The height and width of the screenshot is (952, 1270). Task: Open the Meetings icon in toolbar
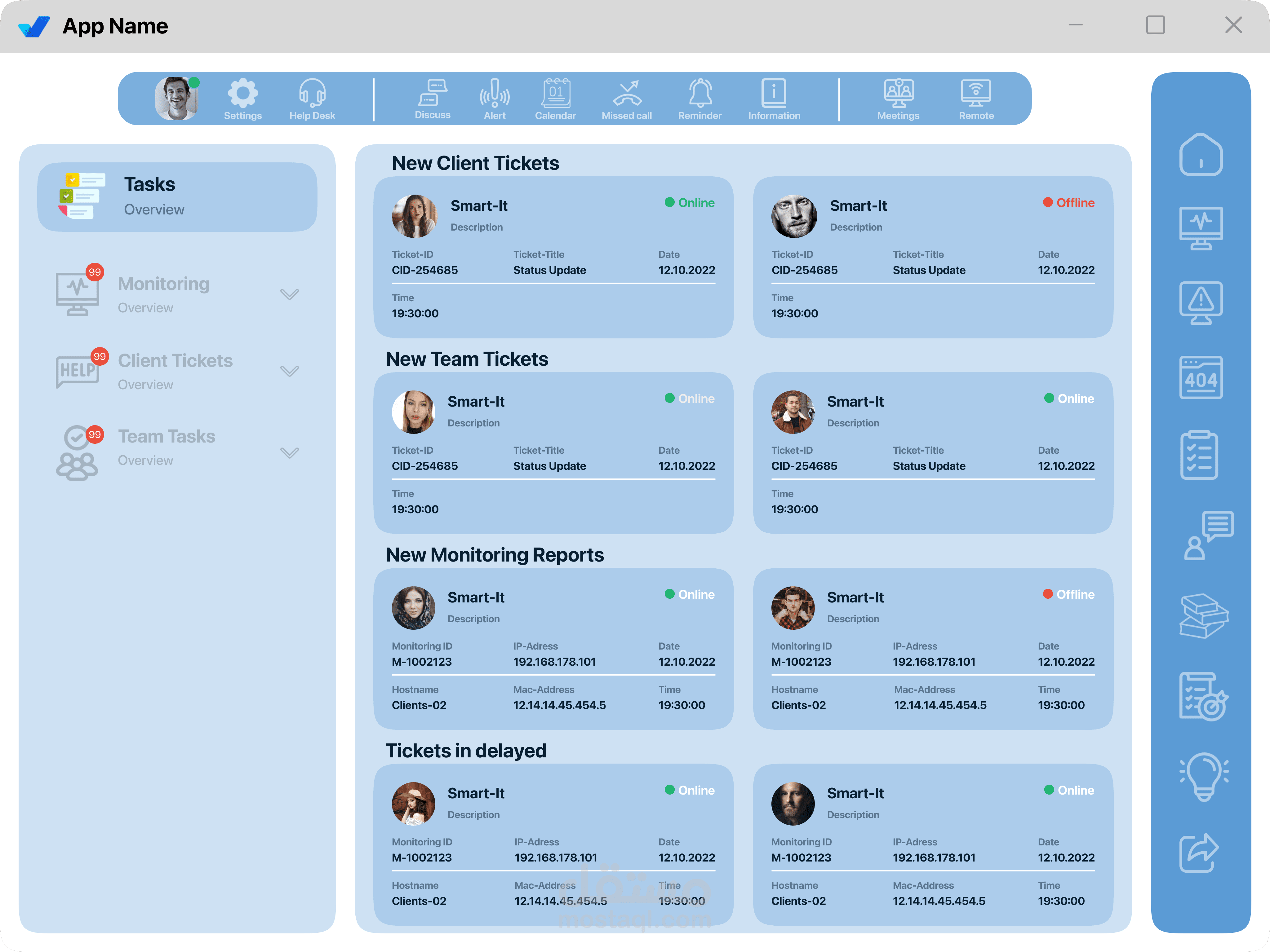point(899,93)
